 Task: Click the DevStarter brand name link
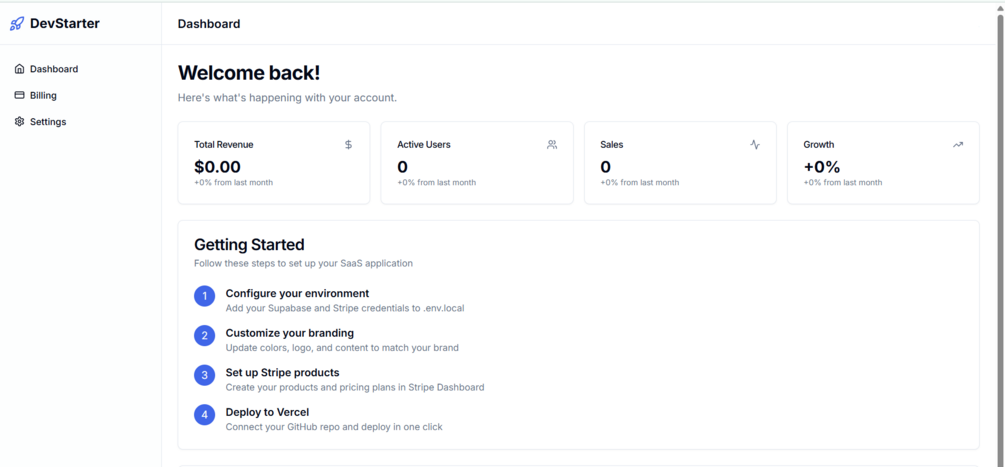pos(65,24)
